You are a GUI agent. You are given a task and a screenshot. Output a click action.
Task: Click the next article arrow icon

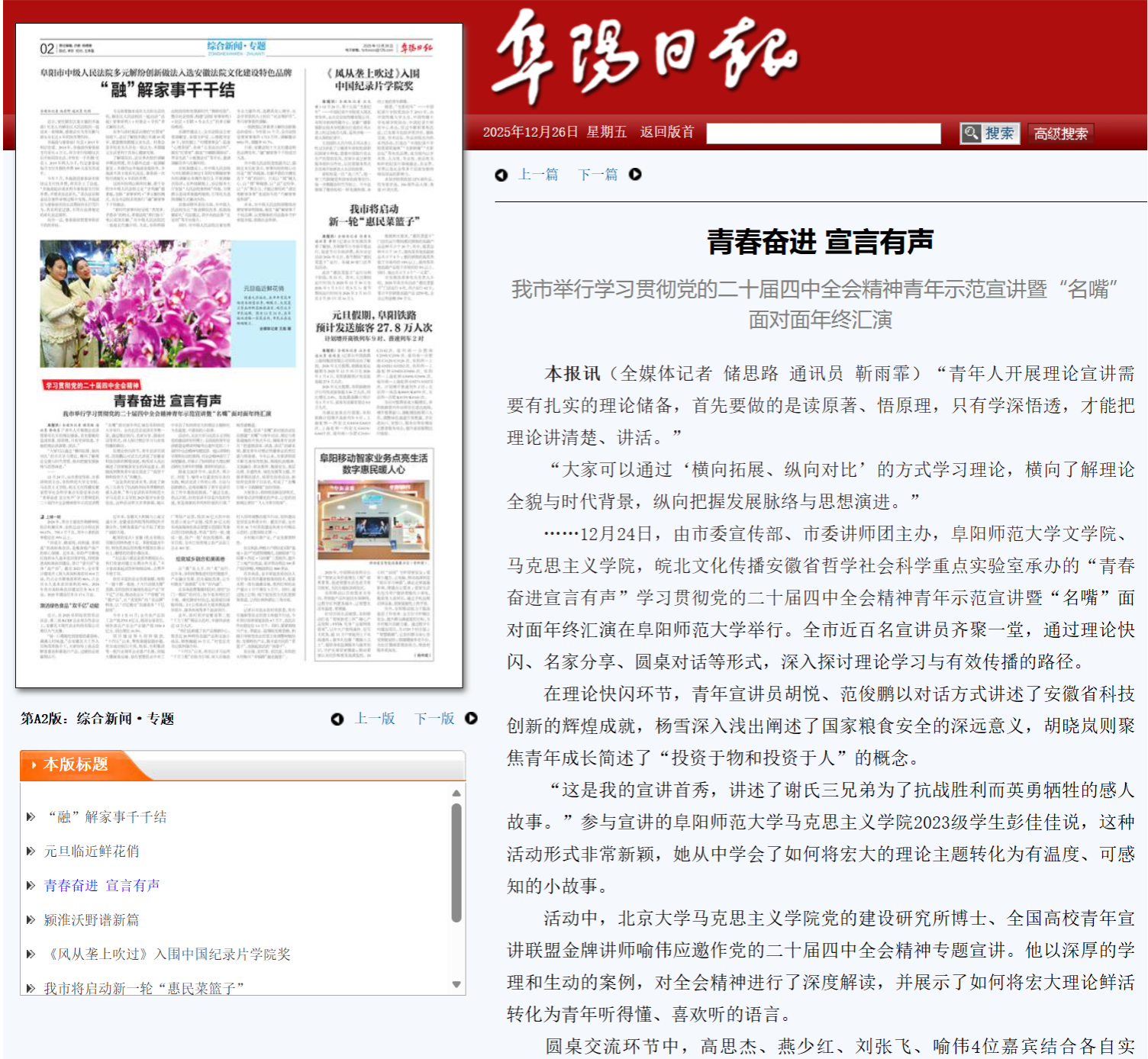coord(635,175)
